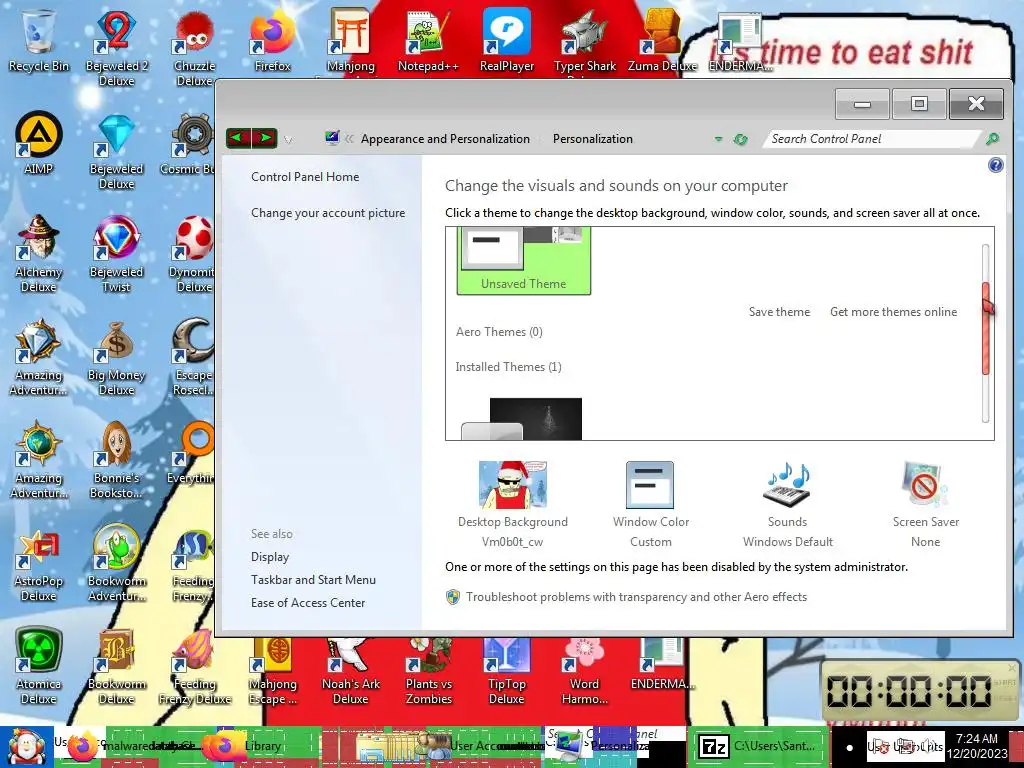Click the taskbar clock showing 7:24 AM
Image resolution: width=1024 pixels, height=768 pixels.
pyautogui.click(x=977, y=746)
